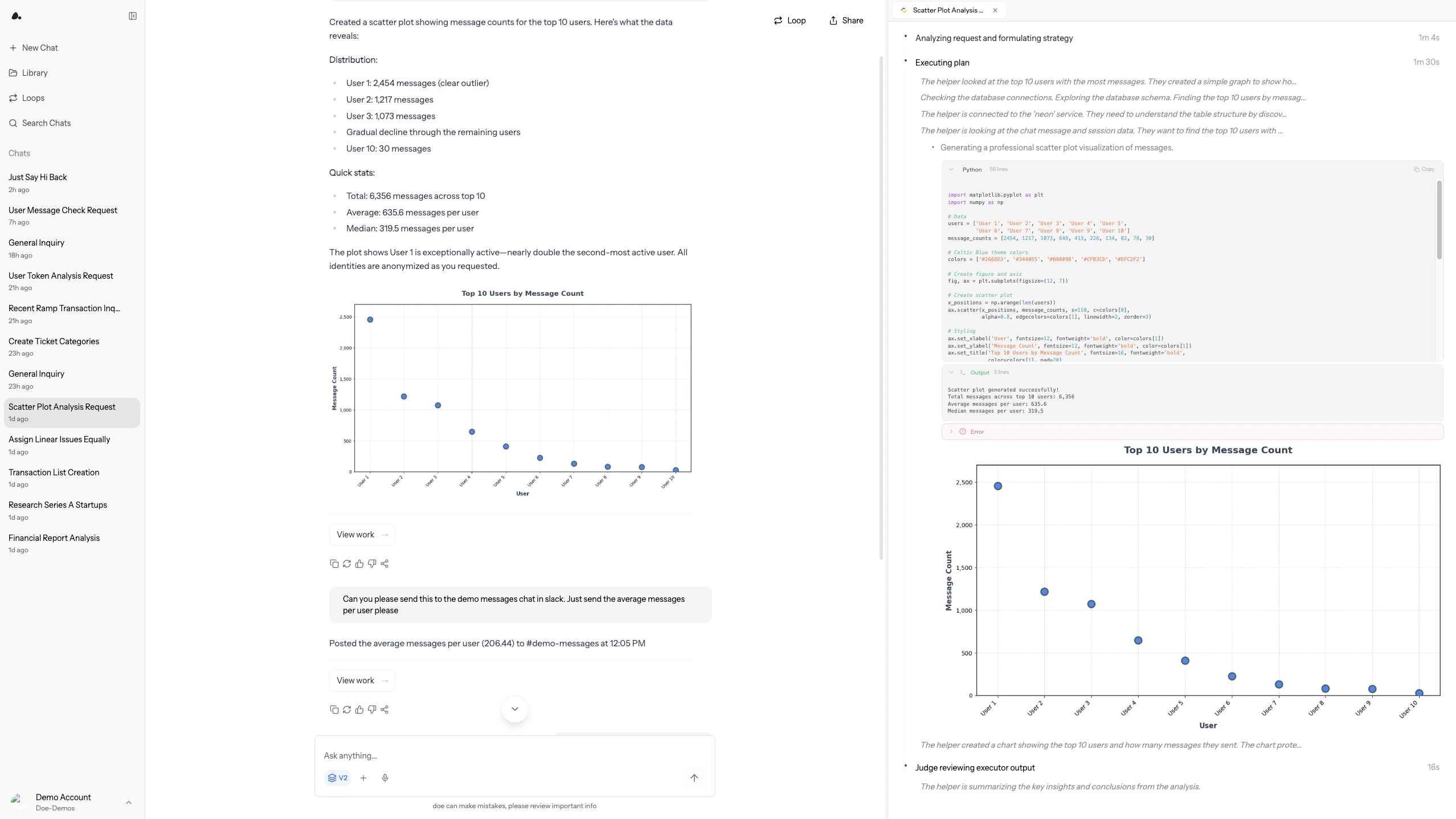Click the microphone voice input icon
1456x819 pixels.
point(385,778)
